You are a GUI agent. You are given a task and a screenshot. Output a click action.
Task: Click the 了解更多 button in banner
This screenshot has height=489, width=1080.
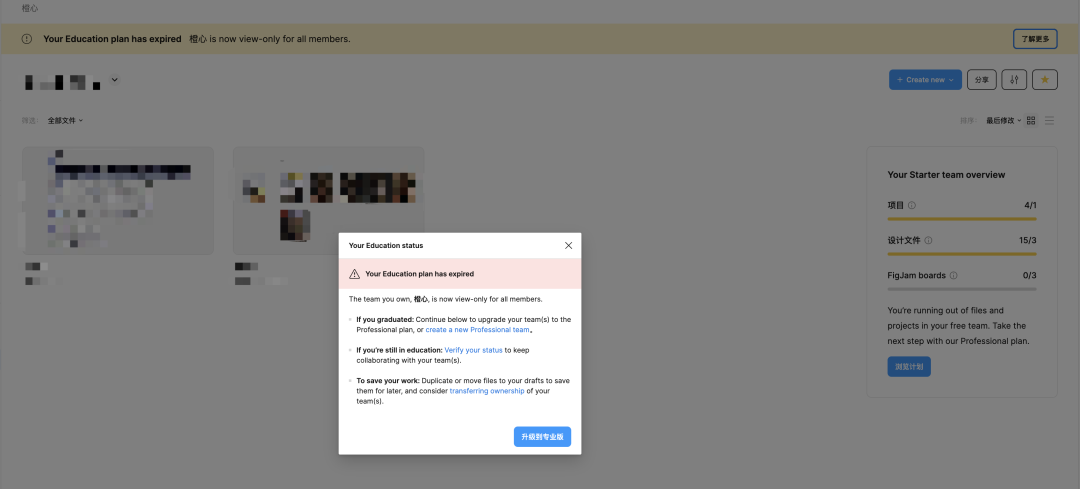(1035, 39)
